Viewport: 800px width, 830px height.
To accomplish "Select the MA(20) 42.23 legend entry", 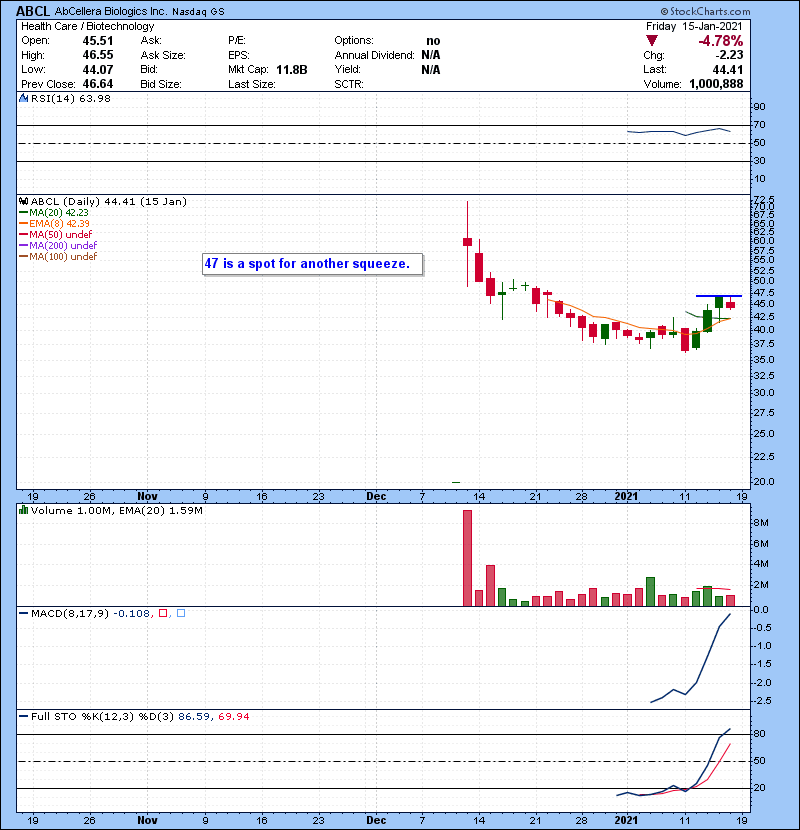I will 54,212.
